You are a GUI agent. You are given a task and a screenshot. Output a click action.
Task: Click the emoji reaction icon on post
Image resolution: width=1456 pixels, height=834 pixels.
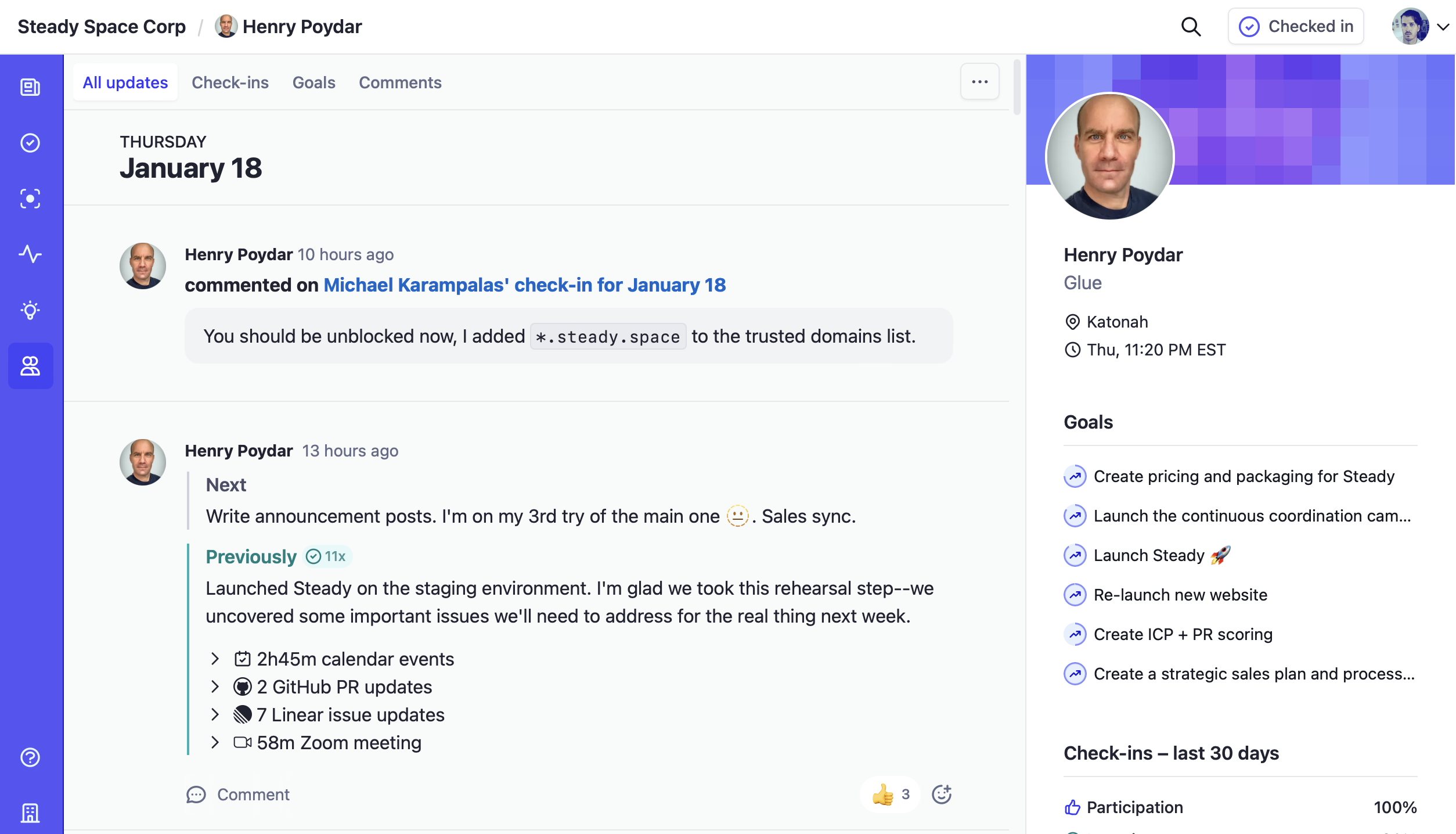(x=940, y=794)
